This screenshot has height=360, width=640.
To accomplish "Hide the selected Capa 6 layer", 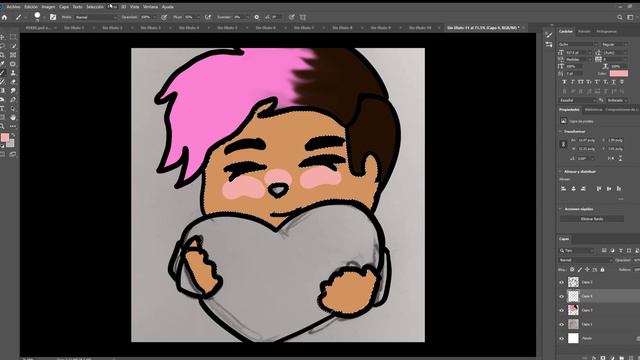I will click(562, 296).
